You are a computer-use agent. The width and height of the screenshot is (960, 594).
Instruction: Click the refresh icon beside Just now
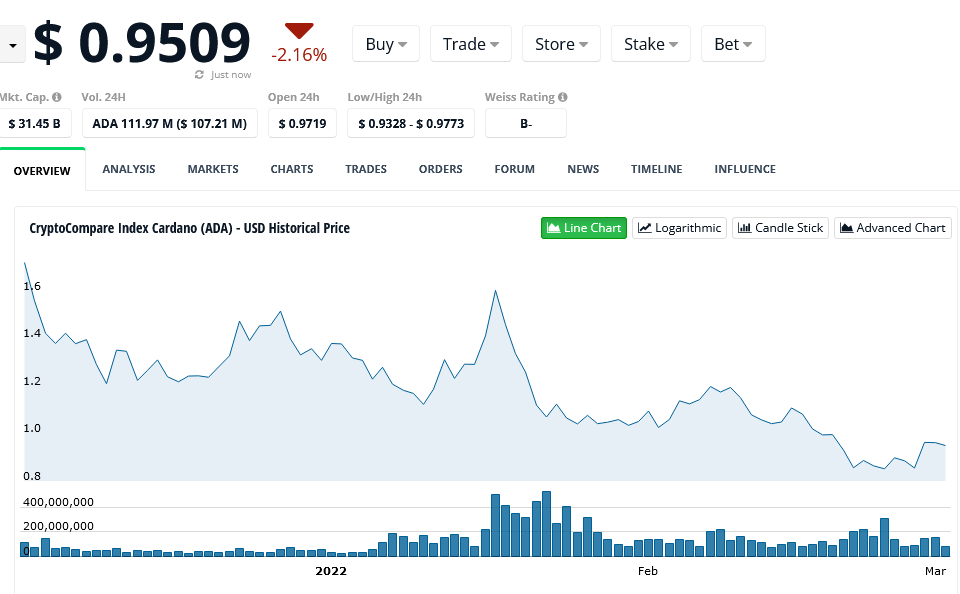[199, 75]
